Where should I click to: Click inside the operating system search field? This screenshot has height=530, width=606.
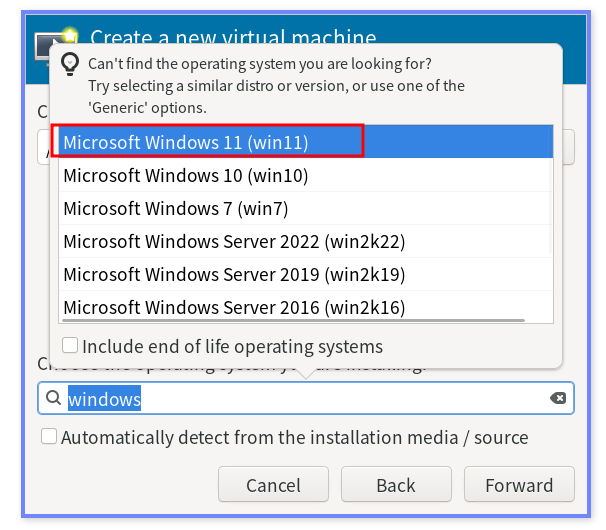click(x=340, y=399)
